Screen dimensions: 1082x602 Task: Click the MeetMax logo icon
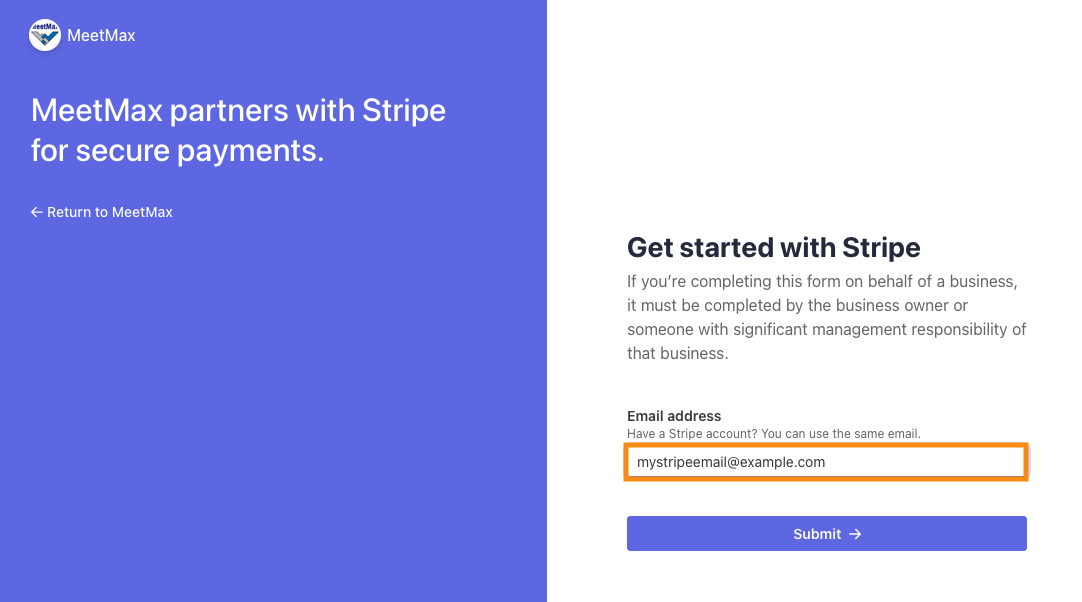coord(45,35)
